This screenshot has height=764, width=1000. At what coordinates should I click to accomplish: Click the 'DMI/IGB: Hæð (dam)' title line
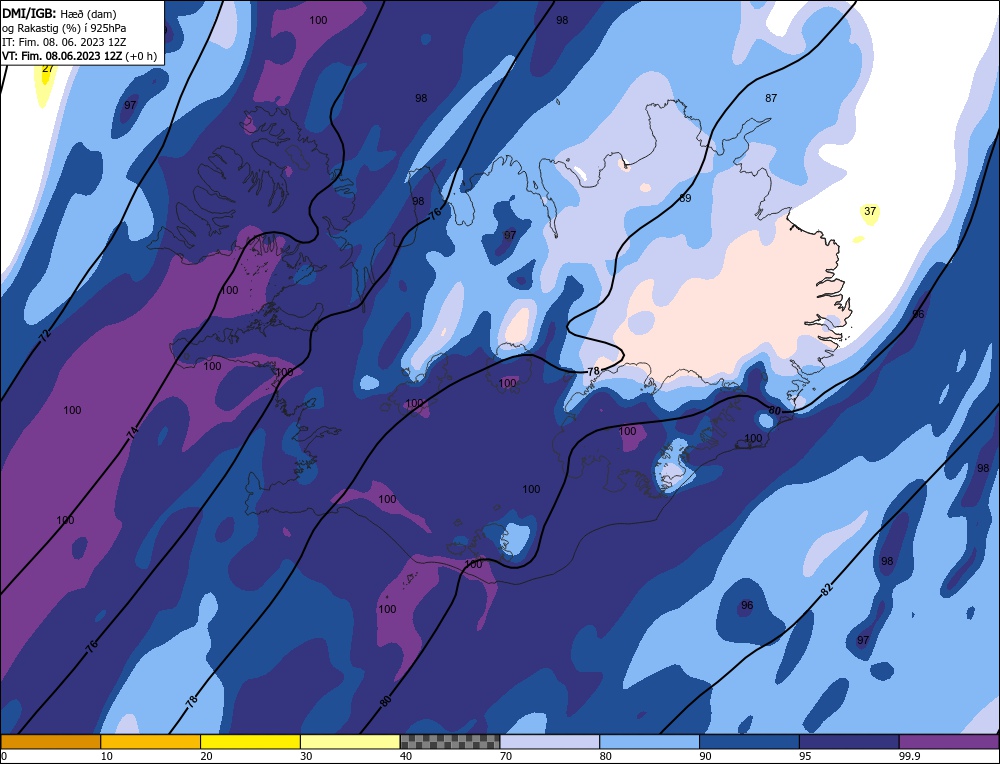[59, 13]
